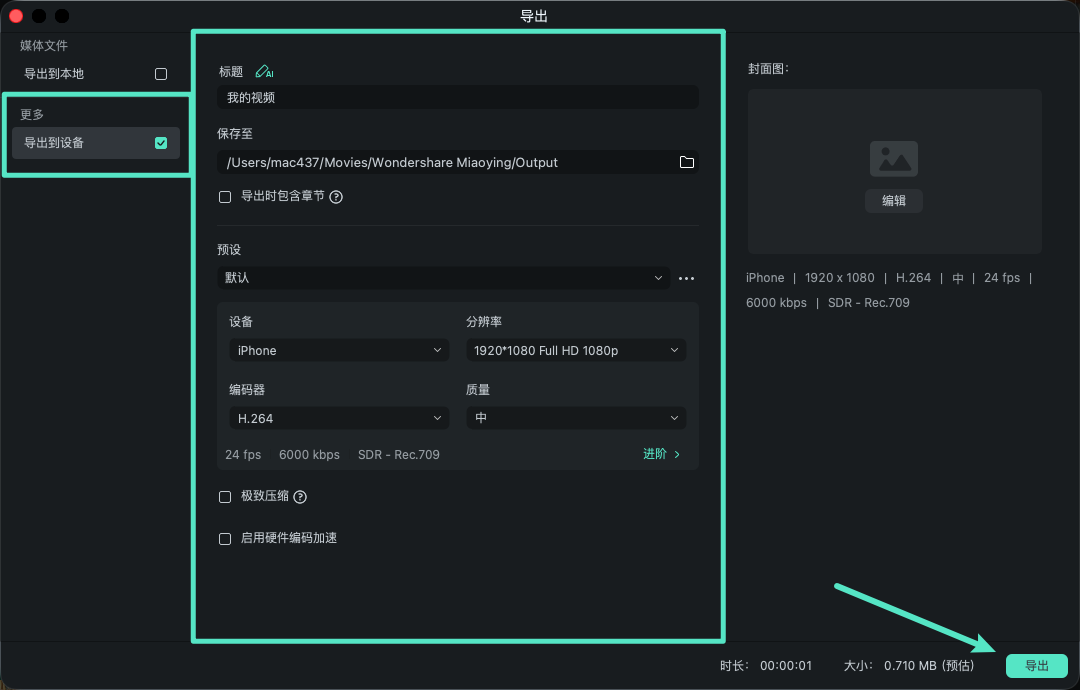Click the 24 fps value in settings panel
The image size is (1080, 690).
click(243, 454)
